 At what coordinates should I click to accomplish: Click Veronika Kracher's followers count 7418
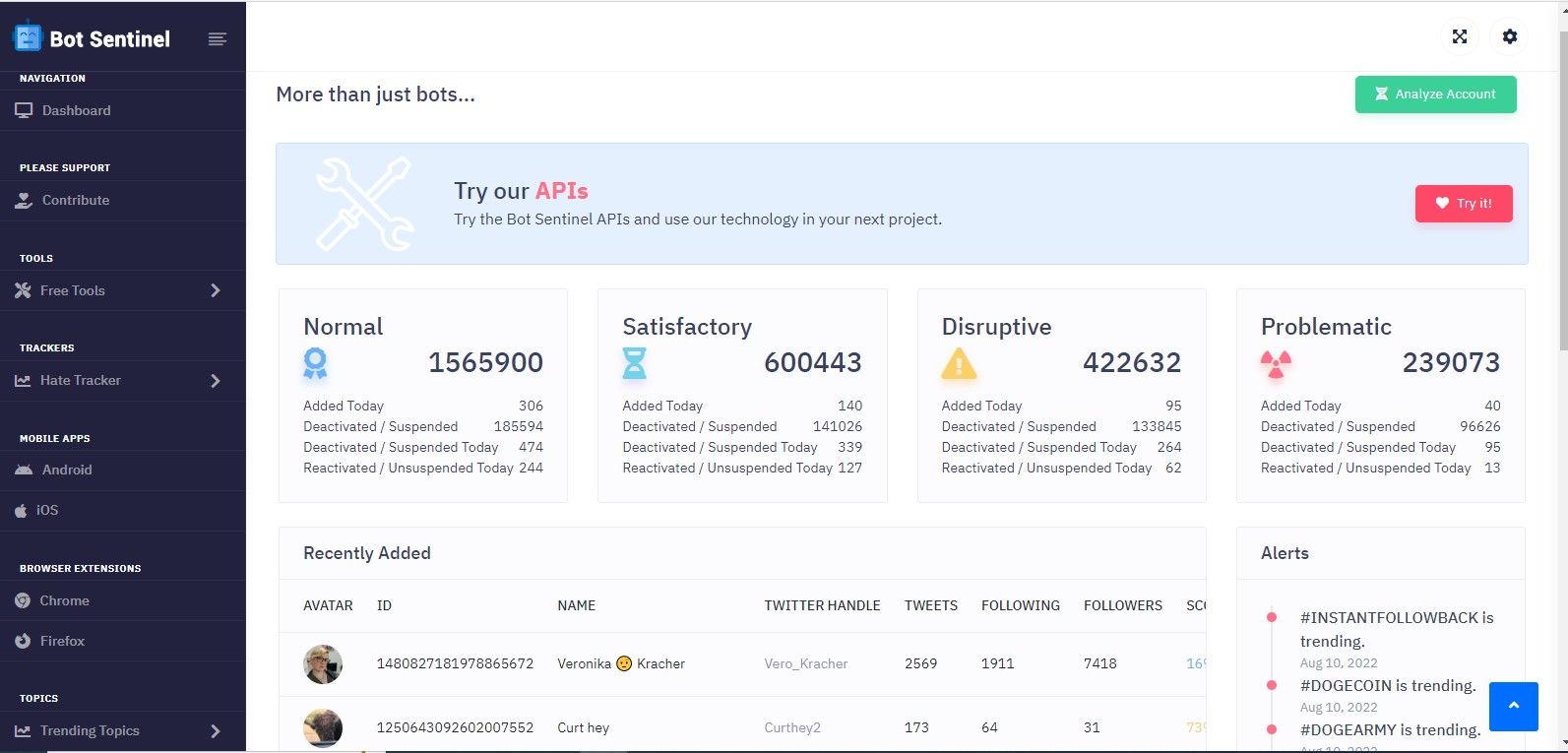coord(1099,663)
